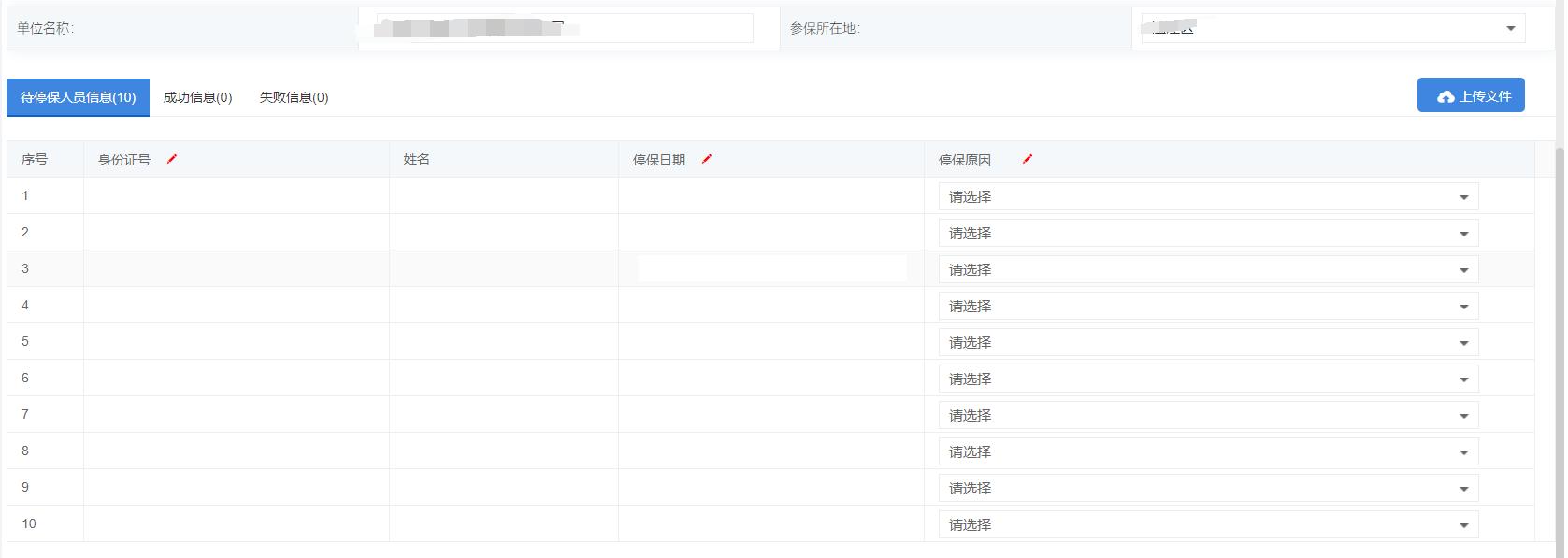Viewport: 1568px width, 558px height.
Task: Open 停保原因 dropdown in row 10
Action: [1208, 524]
